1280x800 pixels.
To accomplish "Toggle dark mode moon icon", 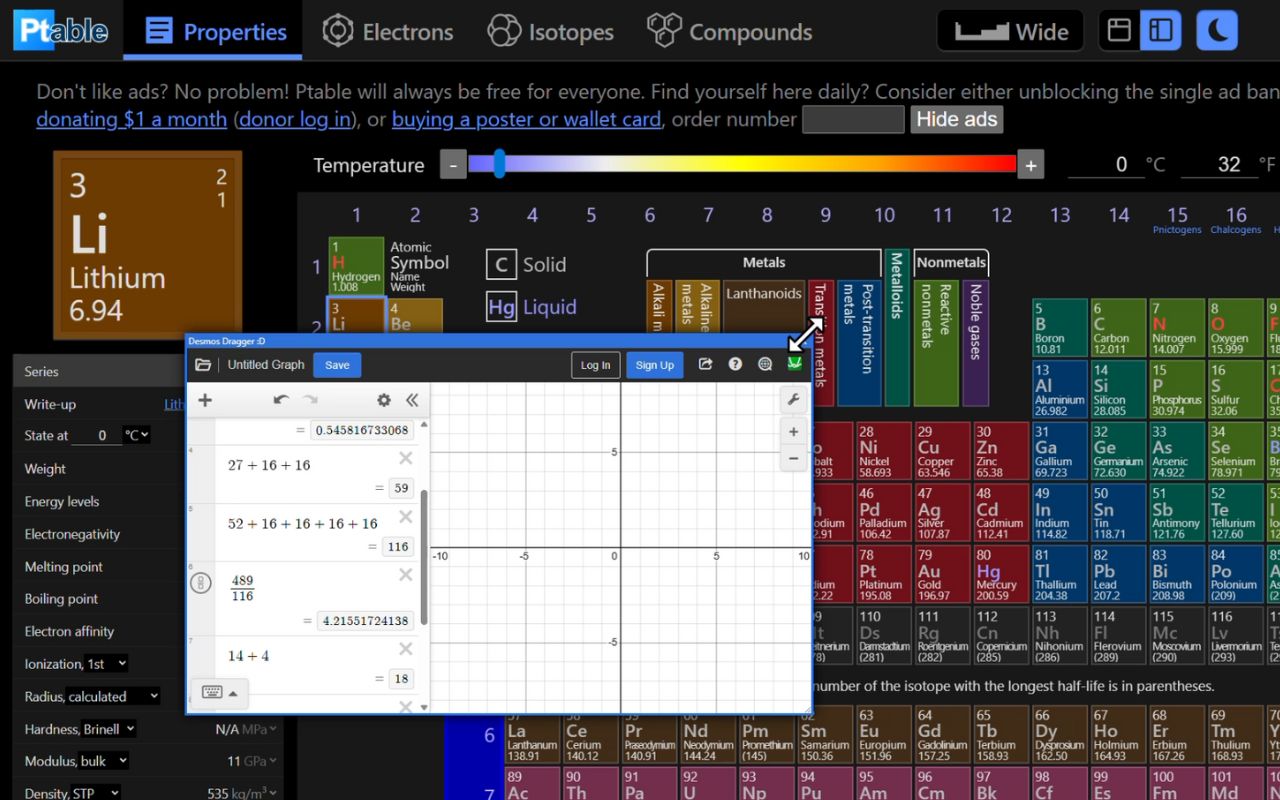I will [1217, 31].
